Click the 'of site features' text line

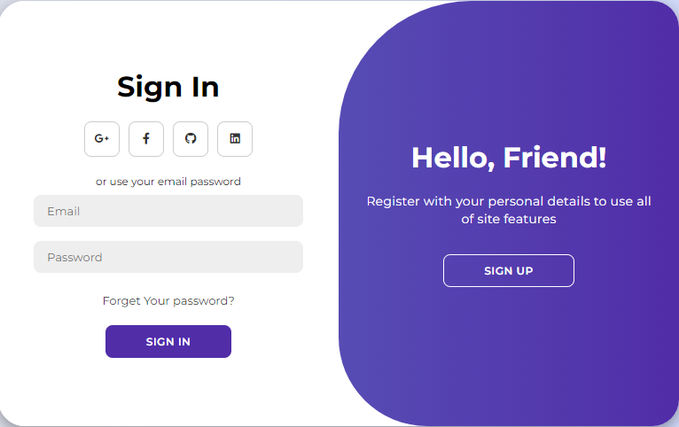coord(508,219)
